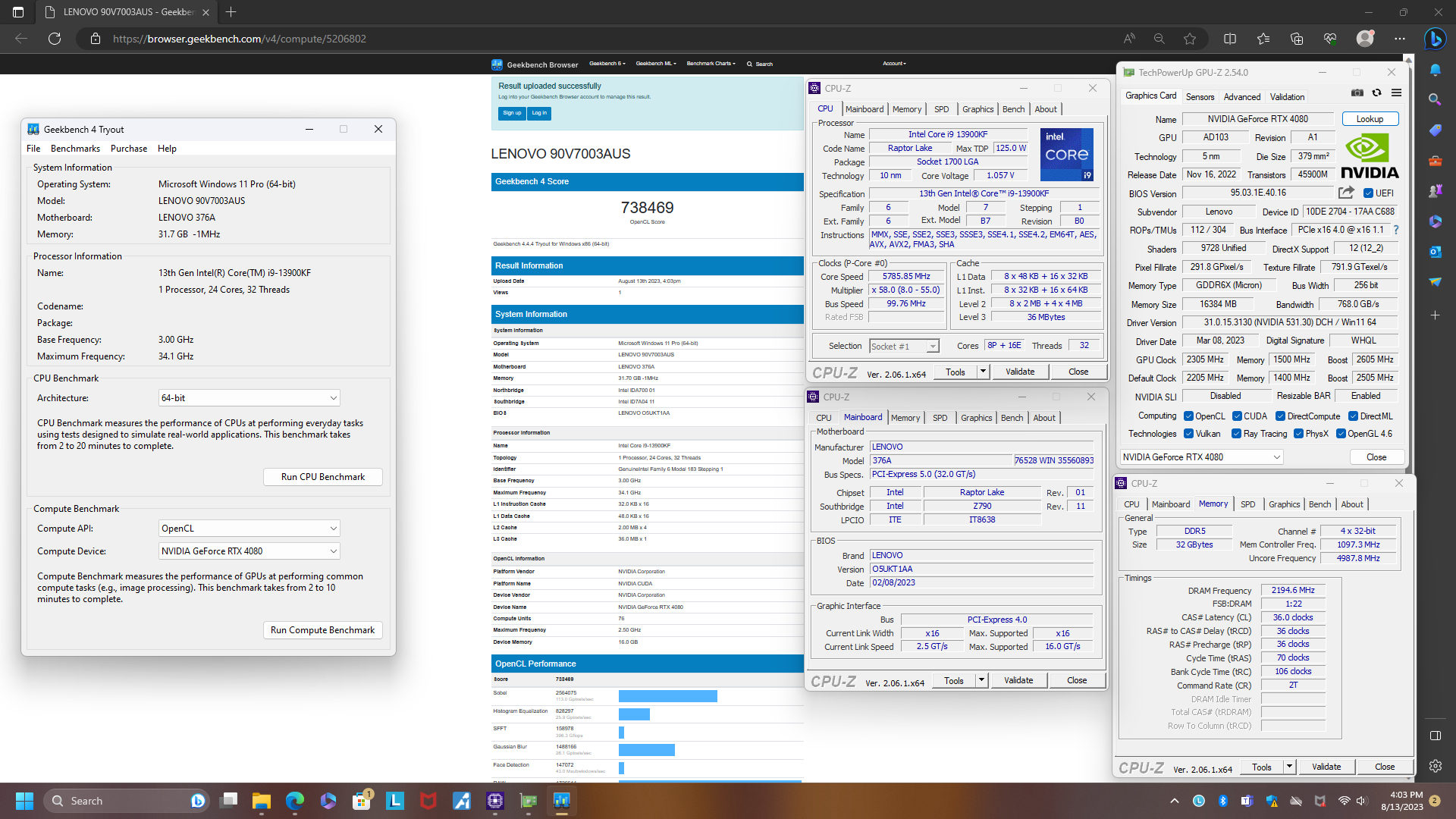
Task: Open the Bing Chat icon in Edge
Action: tap(1435, 39)
